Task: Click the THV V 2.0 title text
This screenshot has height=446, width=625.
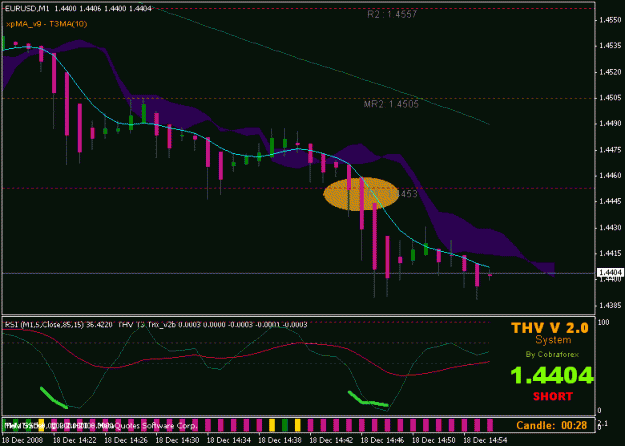Action: (550, 328)
